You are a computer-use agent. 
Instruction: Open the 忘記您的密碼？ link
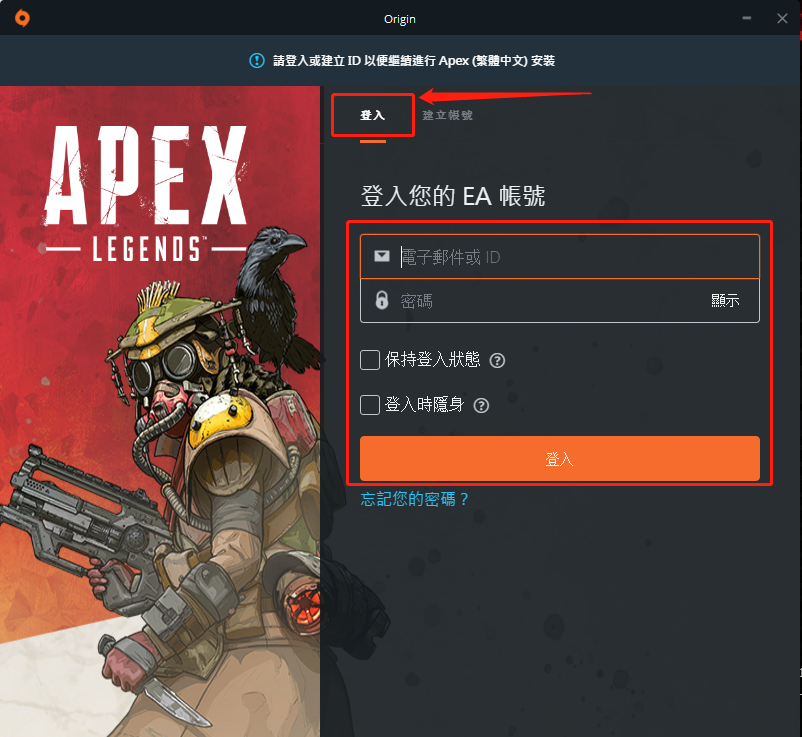[x=415, y=499]
